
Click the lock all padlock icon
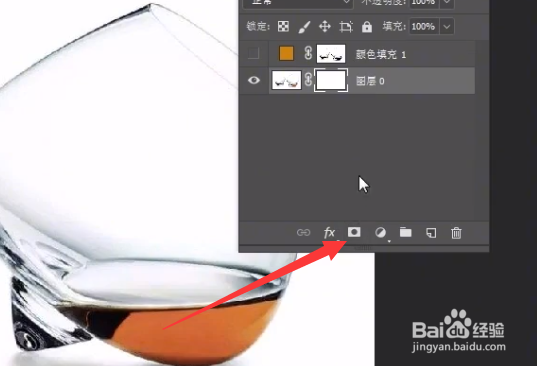tap(367, 27)
